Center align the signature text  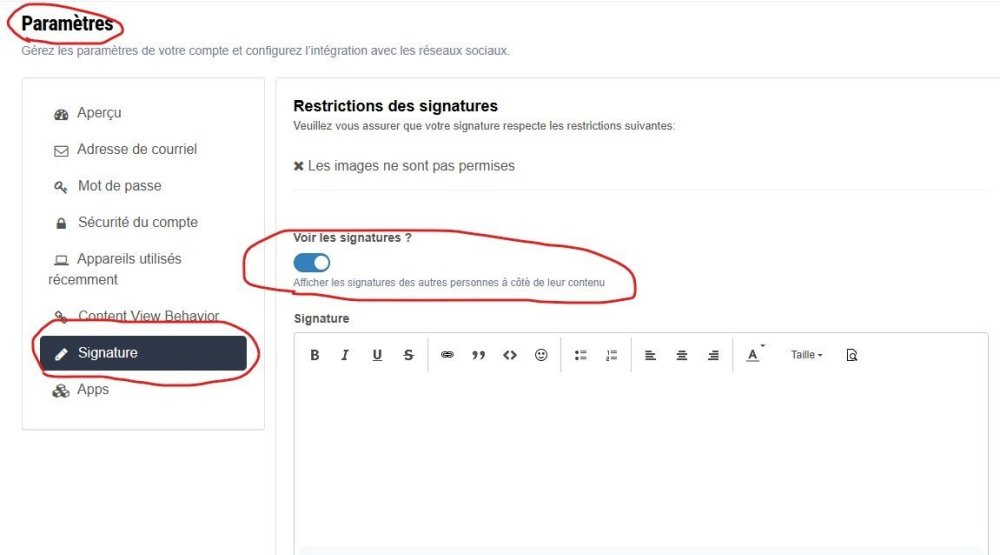click(682, 355)
